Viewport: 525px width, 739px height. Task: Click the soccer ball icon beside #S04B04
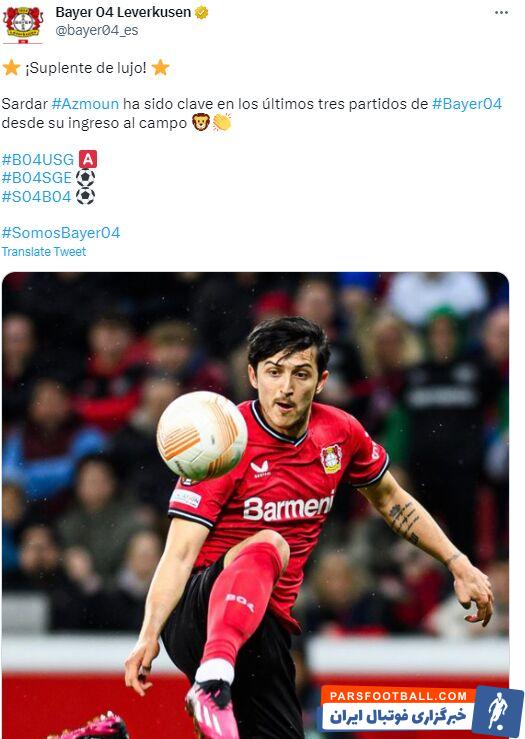[x=85, y=196]
